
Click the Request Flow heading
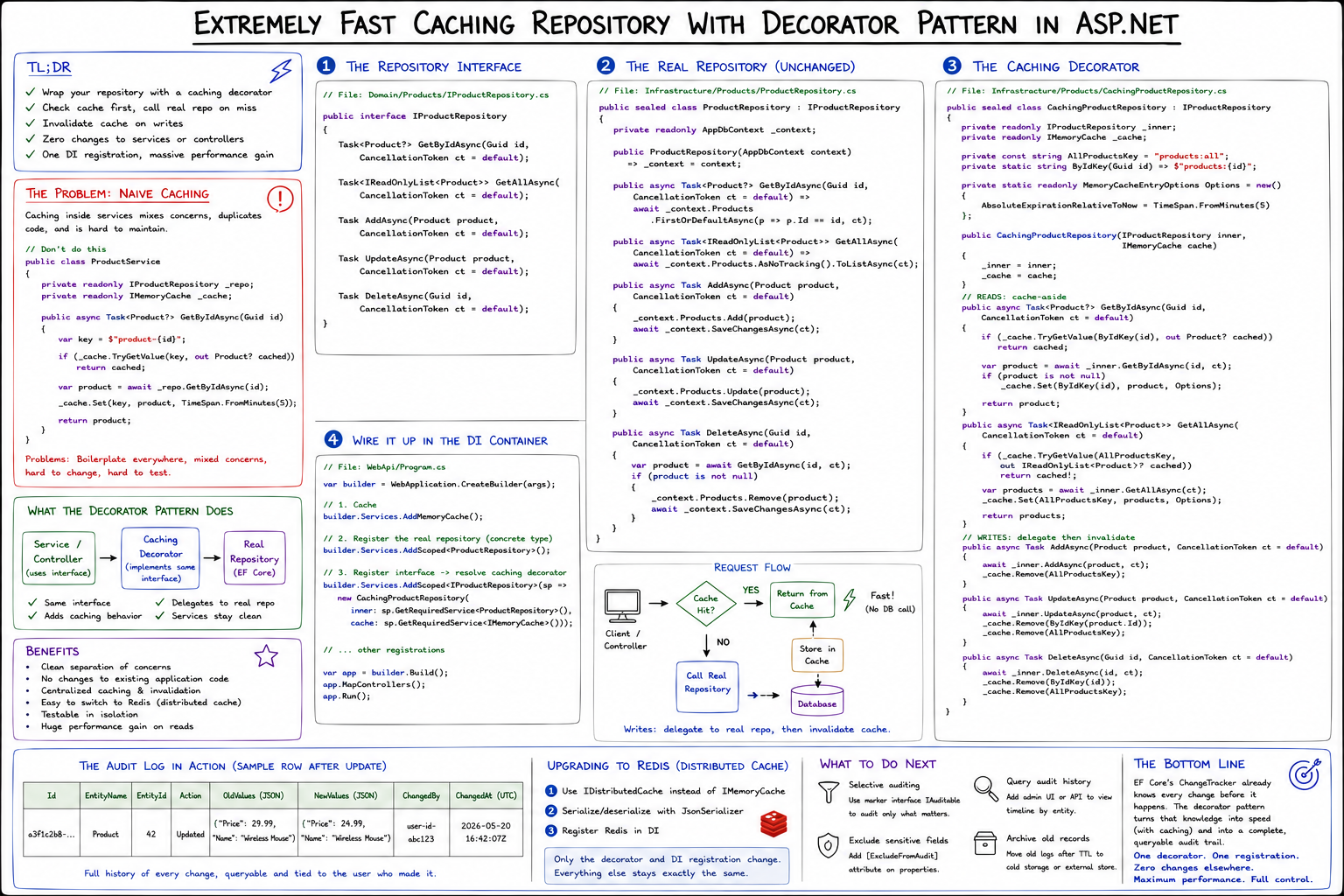click(752, 567)
